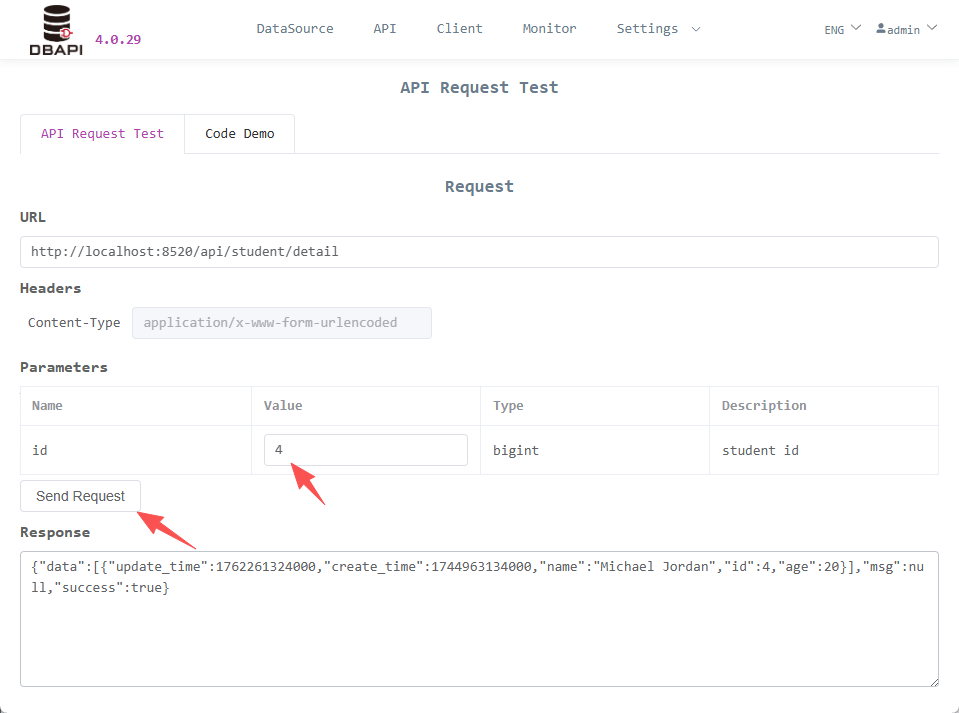
Task: Open the ENG language dropdown
Action: pyautogui.click(x=839, y=29)
